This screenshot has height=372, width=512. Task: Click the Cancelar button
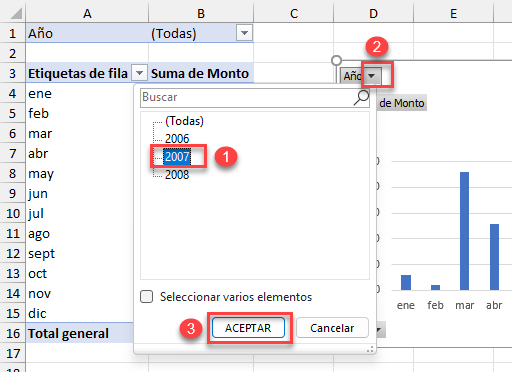pyautogui.click(x=332, y=328)
